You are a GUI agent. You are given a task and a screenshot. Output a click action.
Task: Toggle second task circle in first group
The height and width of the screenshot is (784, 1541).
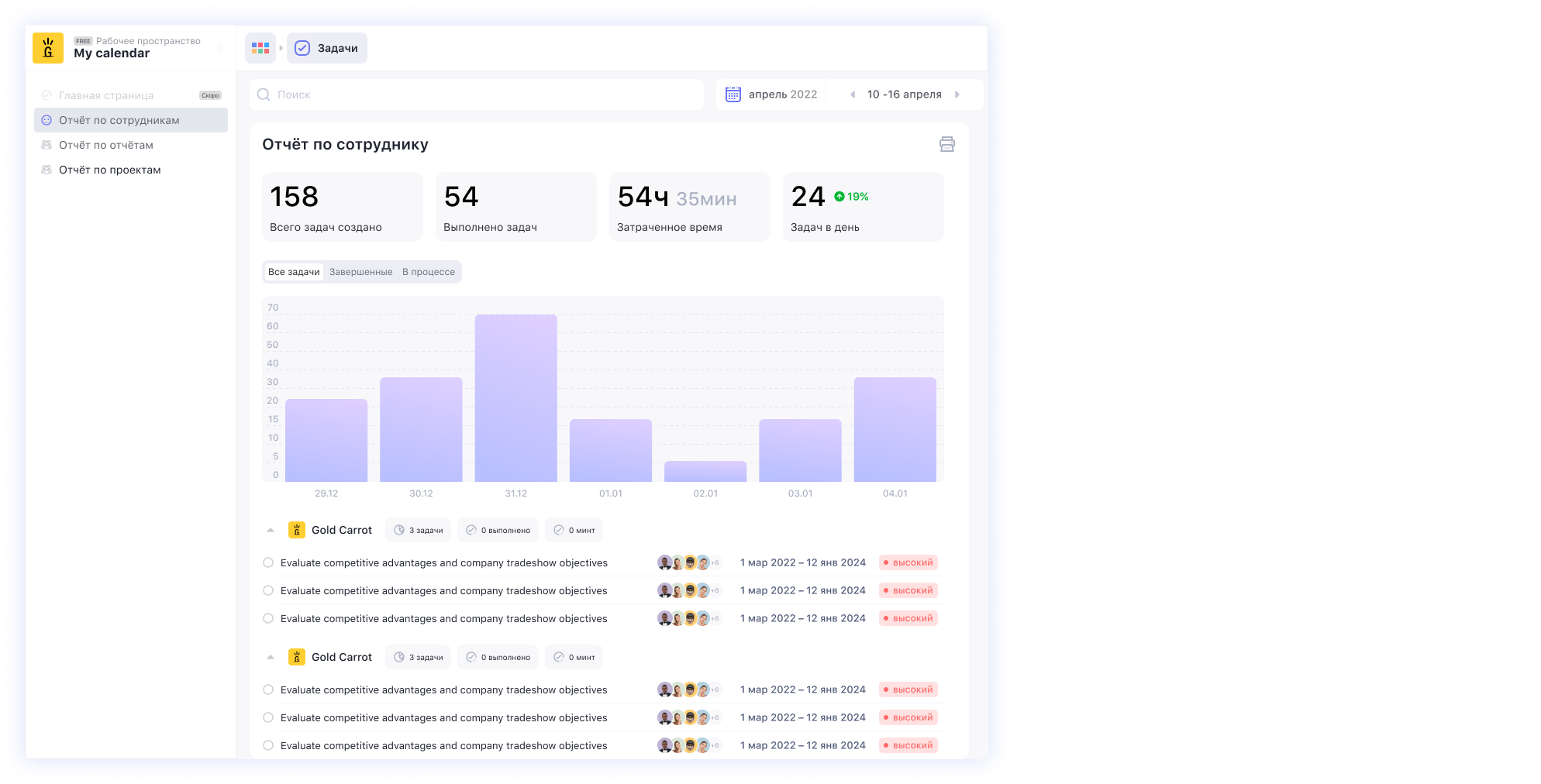tap(268, 590)
